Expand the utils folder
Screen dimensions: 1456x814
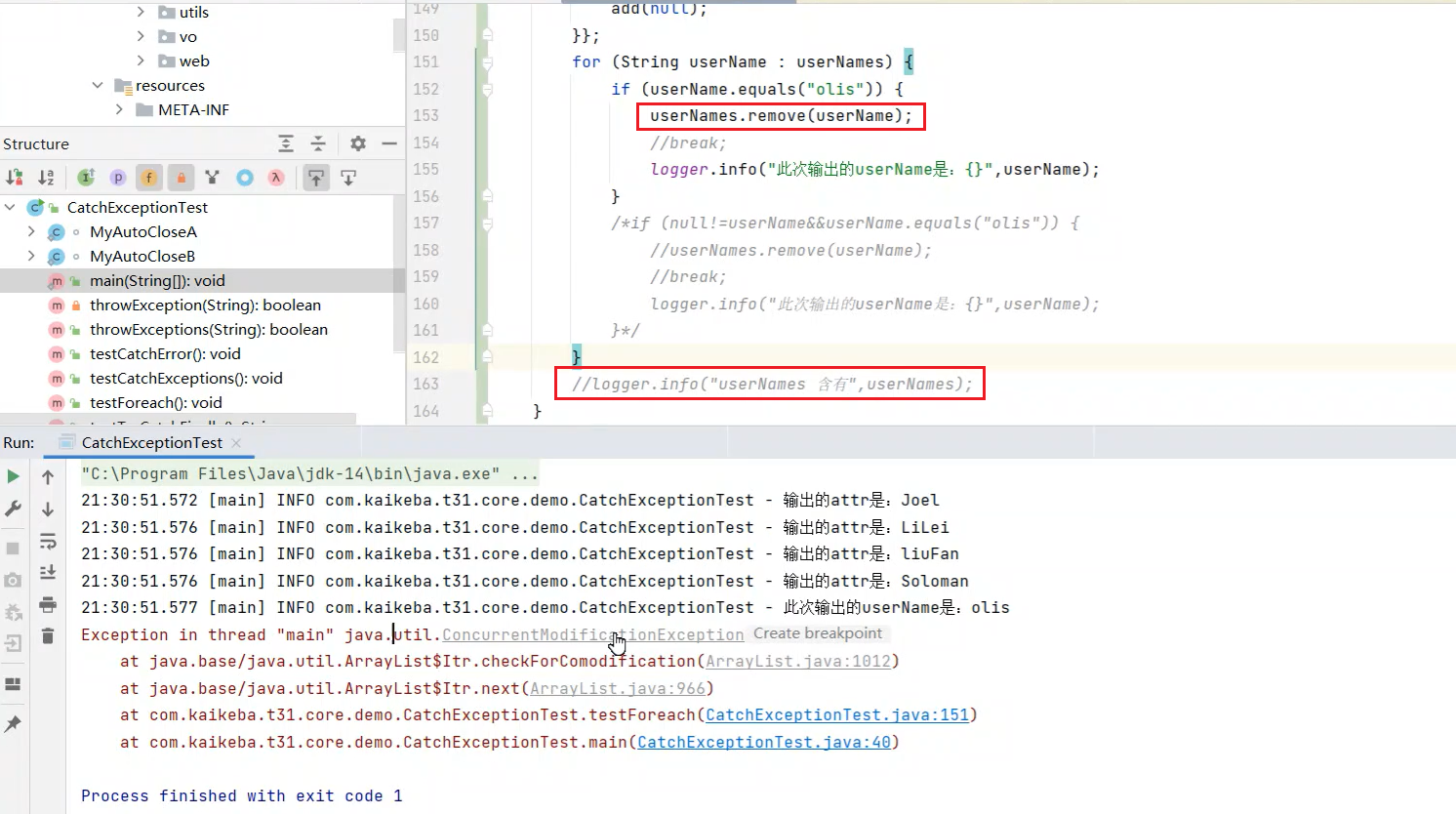pos(141,12)
